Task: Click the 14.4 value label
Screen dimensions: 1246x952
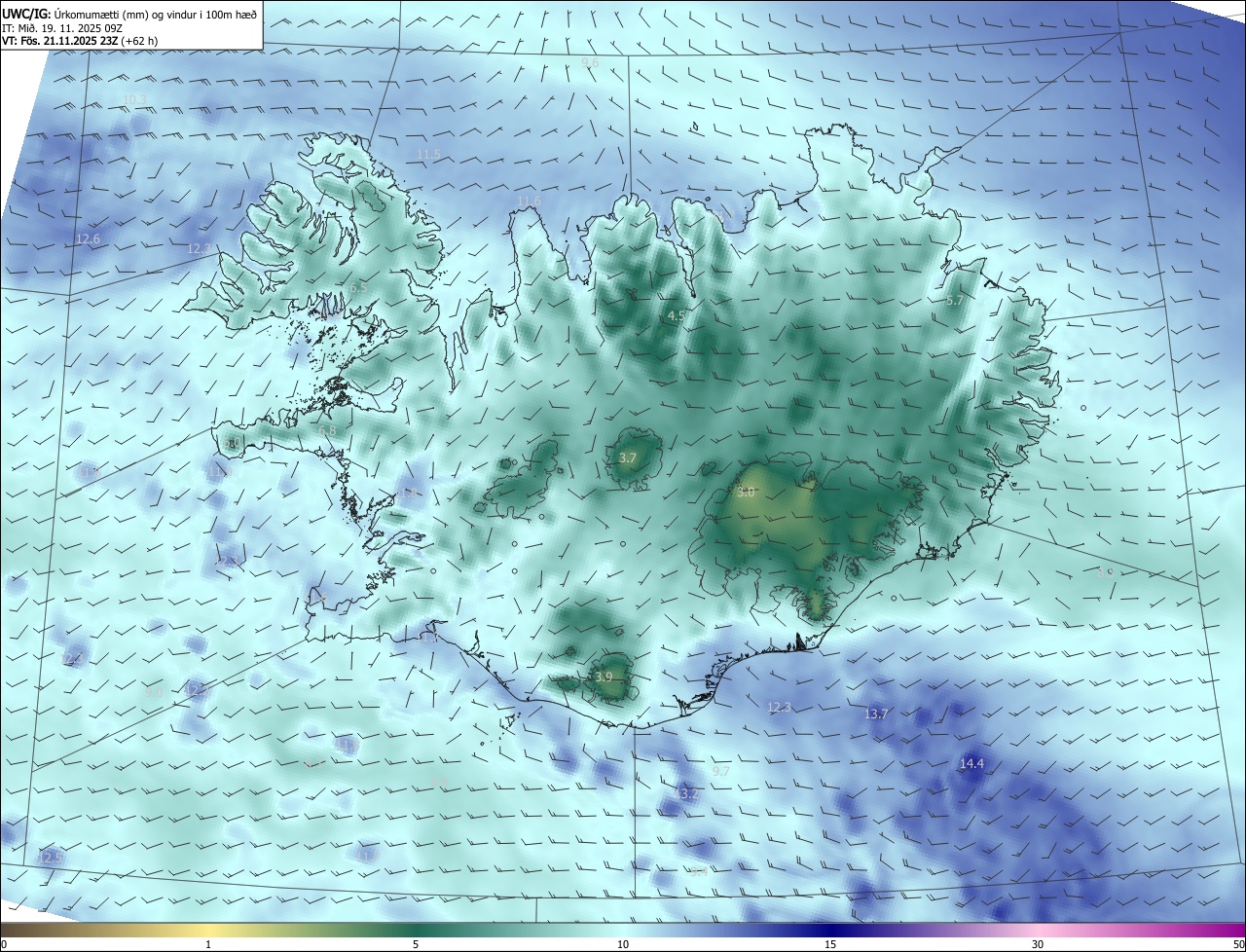Action: (x=971, y=763)
